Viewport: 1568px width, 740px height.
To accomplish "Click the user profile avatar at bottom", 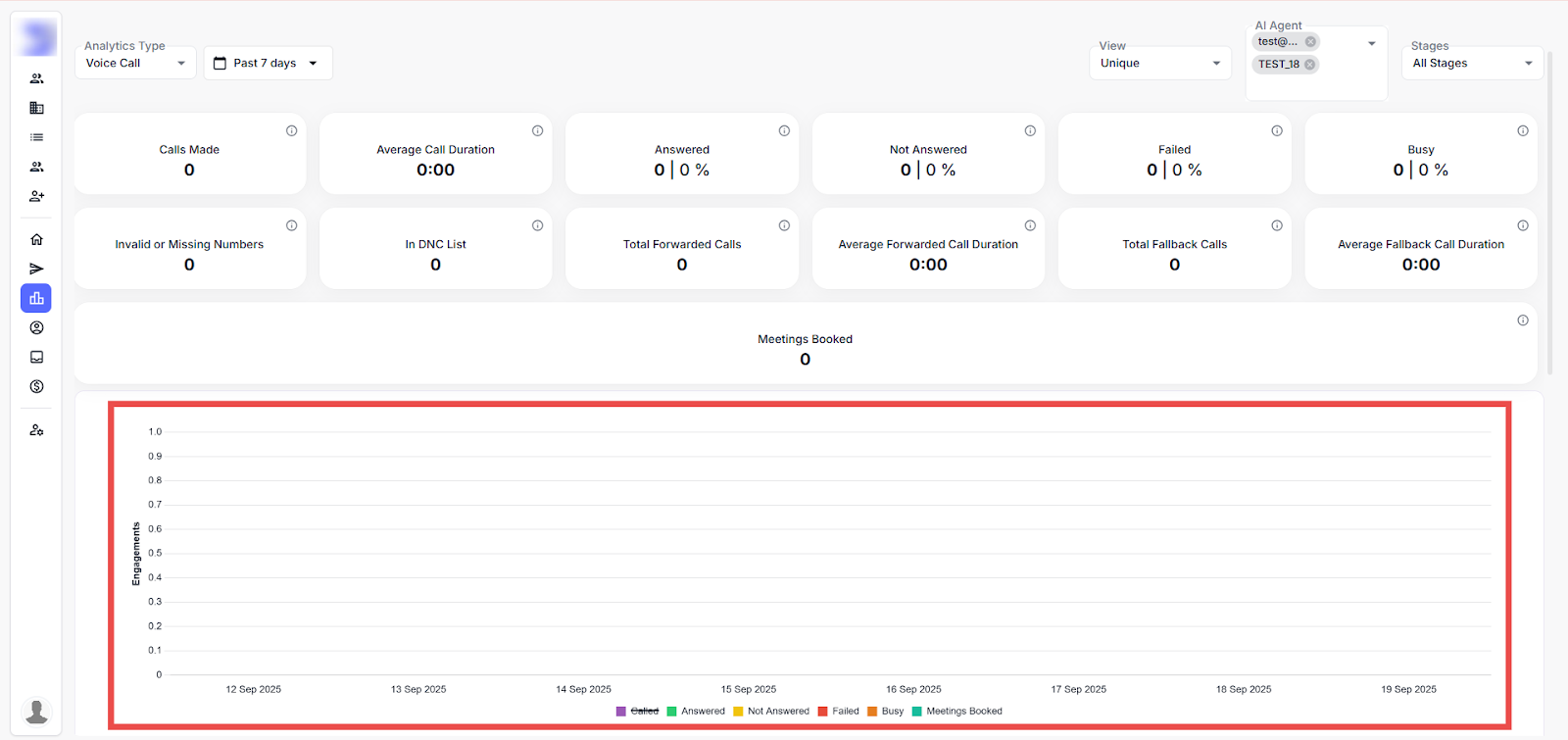I will [x=36, y=711].
